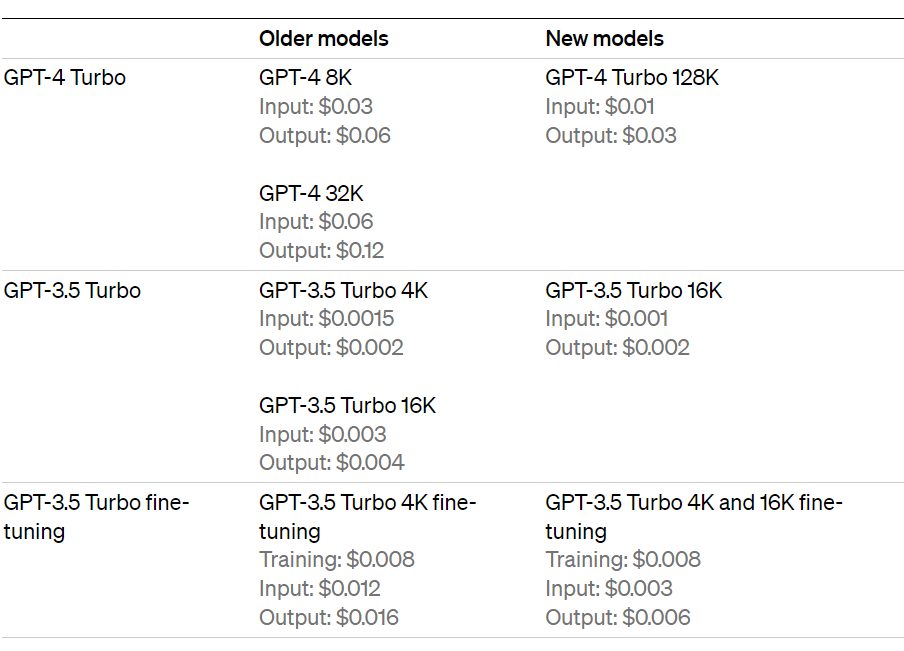Click 'GPT-3.5 Turbo 16K' under Older models
Image resolution: width=904 pixels, height=651 pixels.
(347, 406)
